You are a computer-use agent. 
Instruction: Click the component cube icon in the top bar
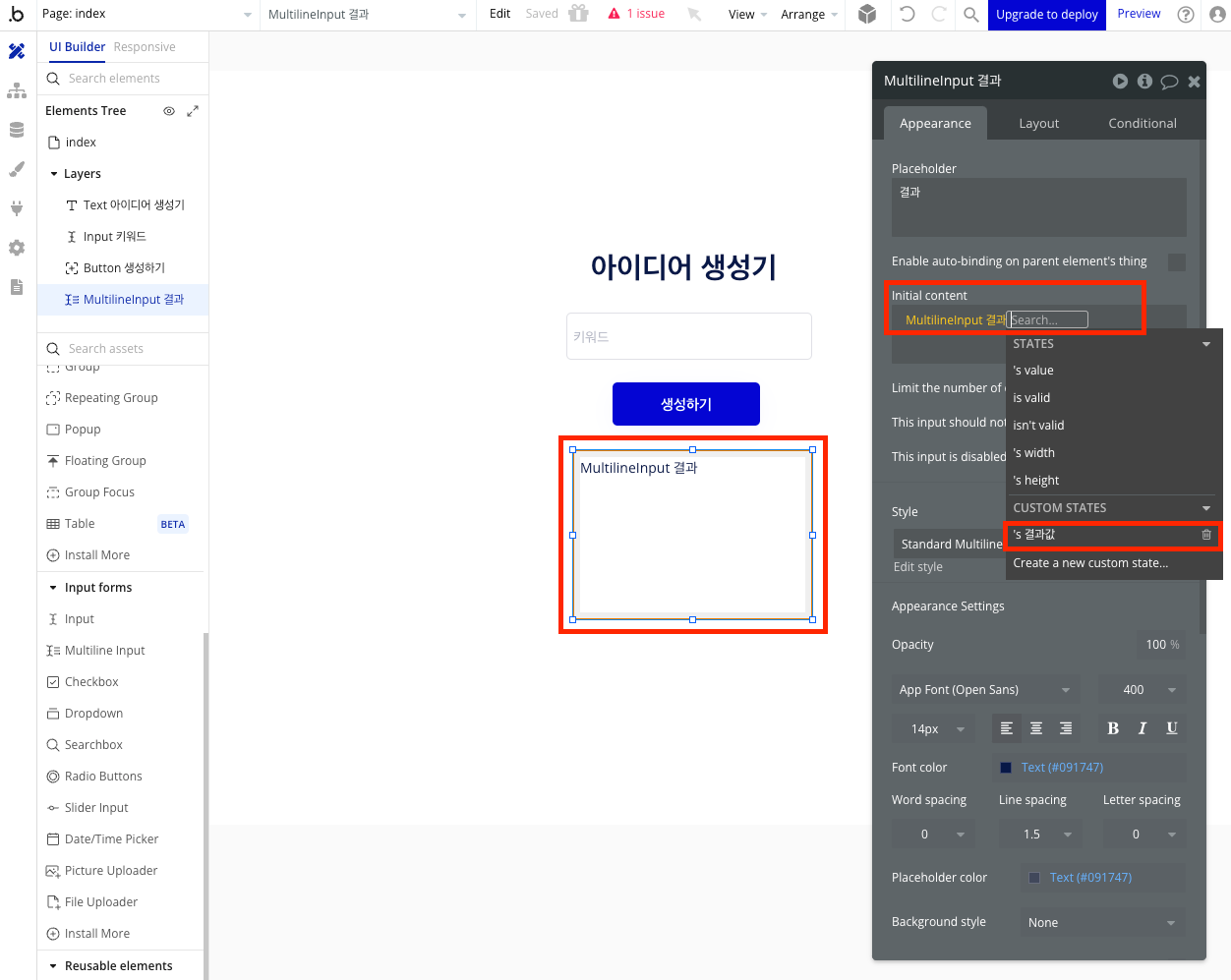[867, 14]
